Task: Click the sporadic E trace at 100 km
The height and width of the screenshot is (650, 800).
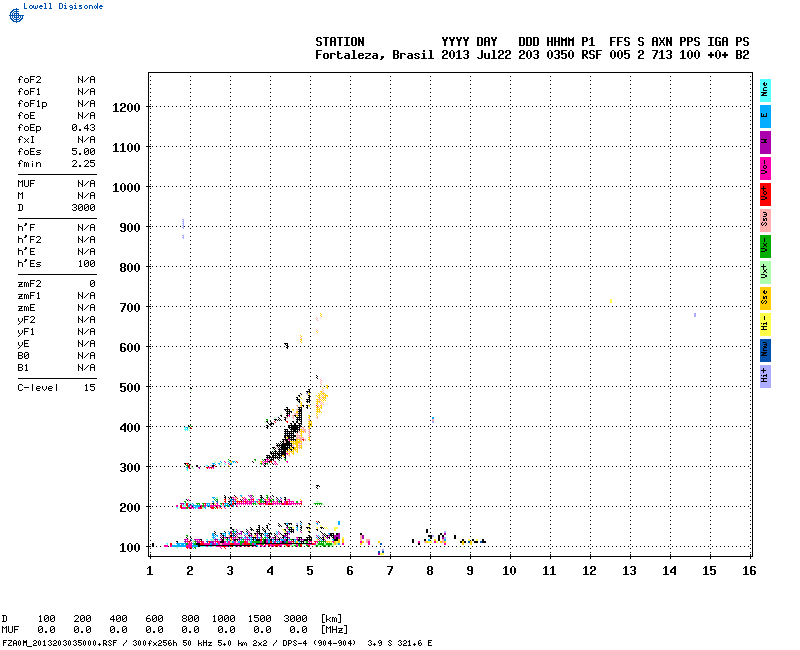Action: pos(255,538)
